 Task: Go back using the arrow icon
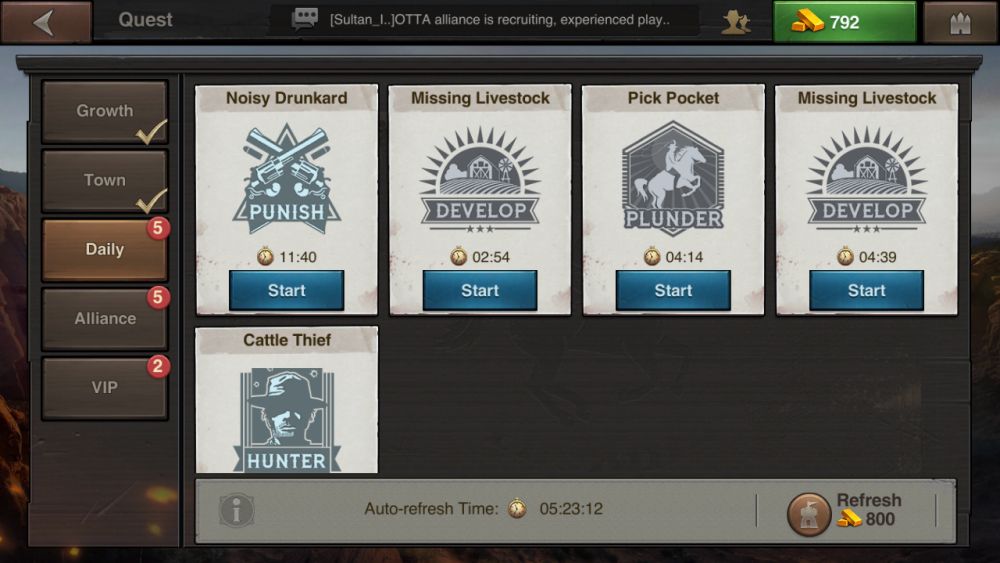pos(45,22)
